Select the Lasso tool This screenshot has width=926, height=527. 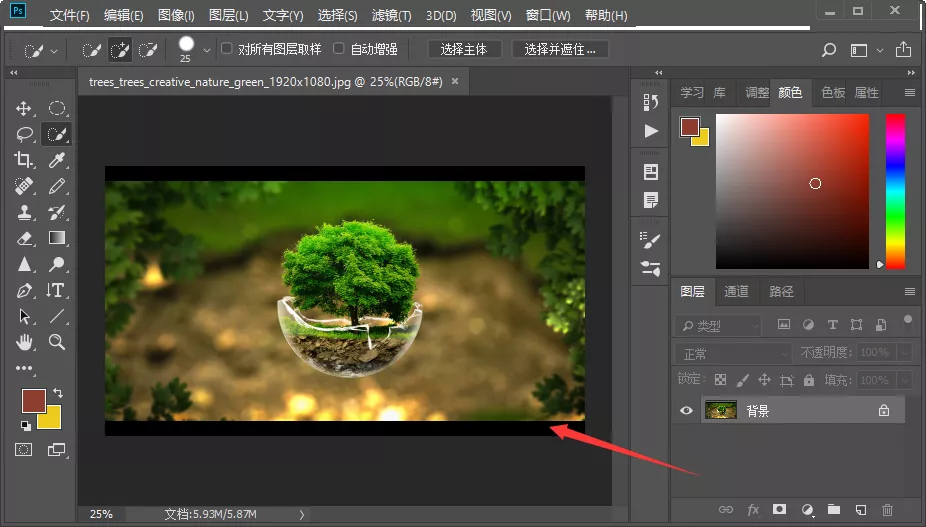pyautogui.click(x=24, y=134)
